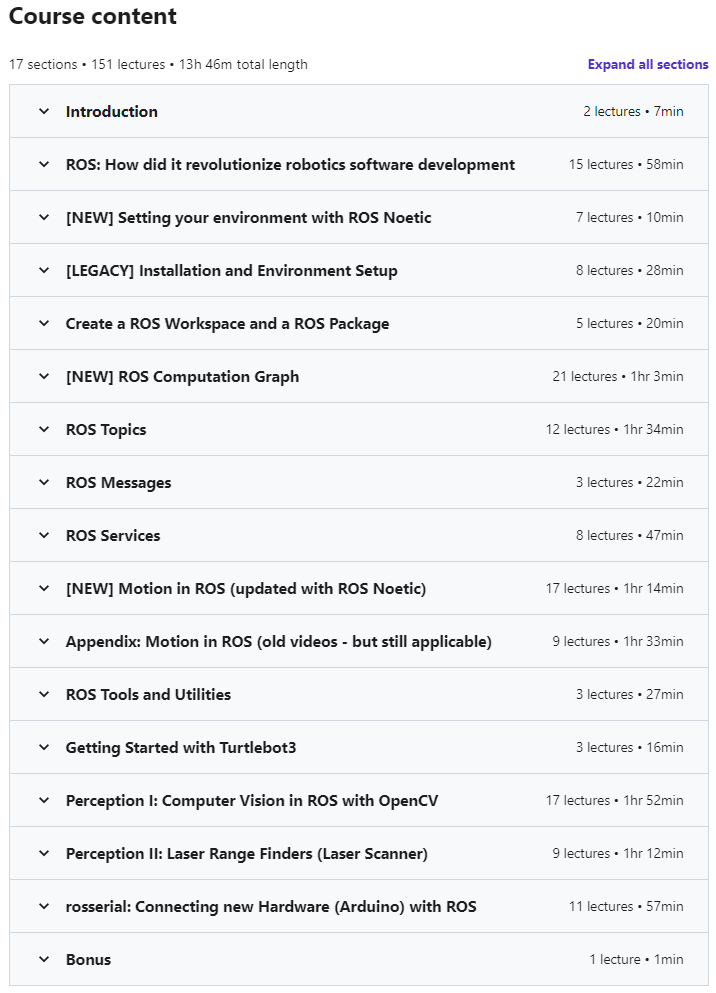Click the Bonus section title
716x993 pixels.
click(88, 959)
